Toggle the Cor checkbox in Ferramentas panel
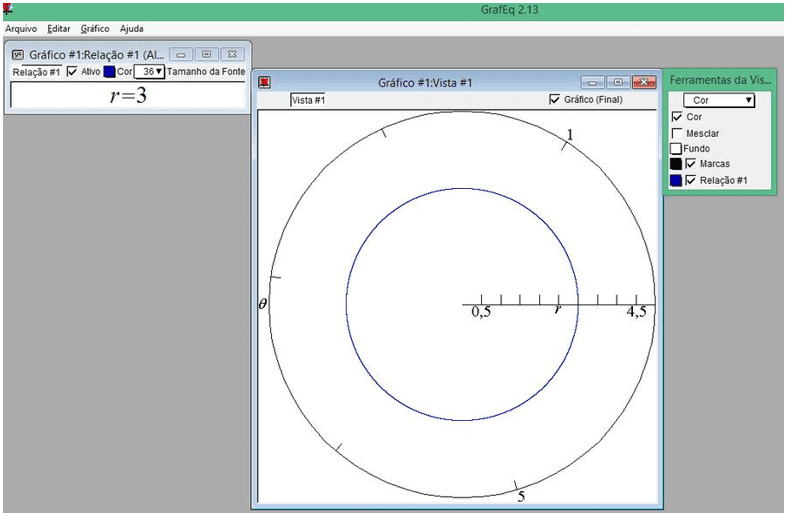The image size is (788, 520). pyautogui.click(x=677, y=117)
